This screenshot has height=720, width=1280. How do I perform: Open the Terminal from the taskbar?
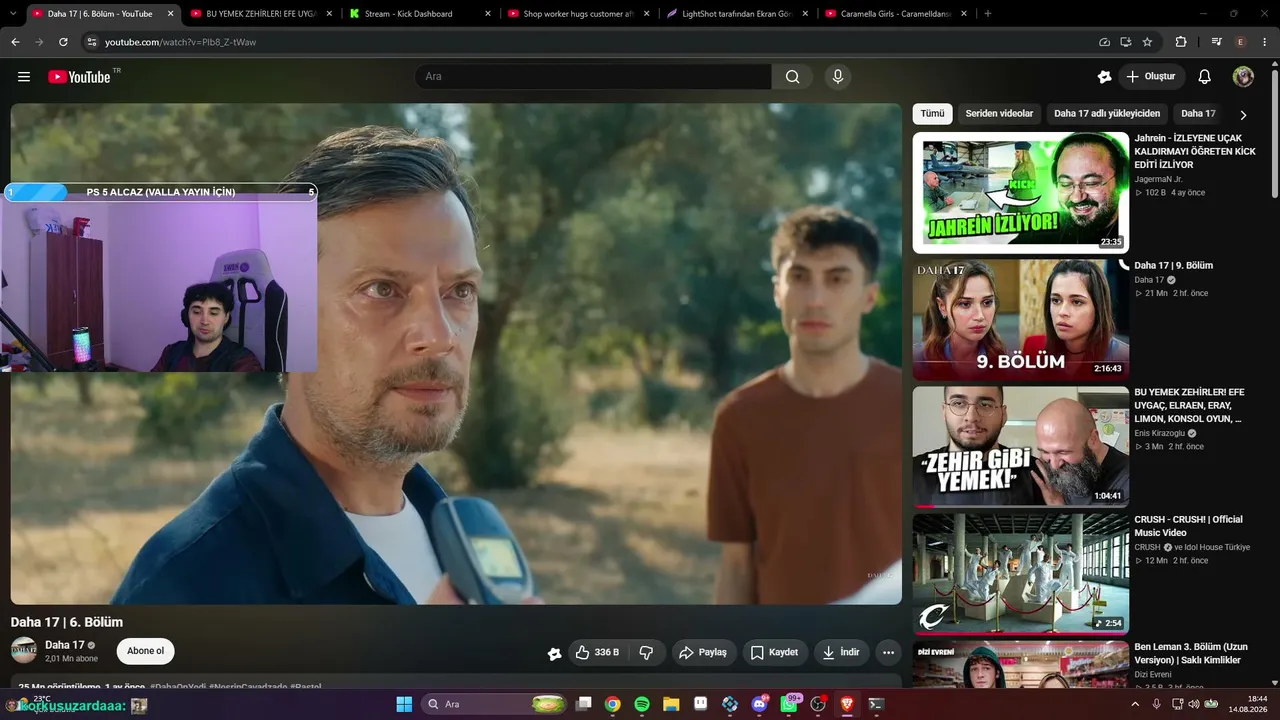tap(876, 704)
